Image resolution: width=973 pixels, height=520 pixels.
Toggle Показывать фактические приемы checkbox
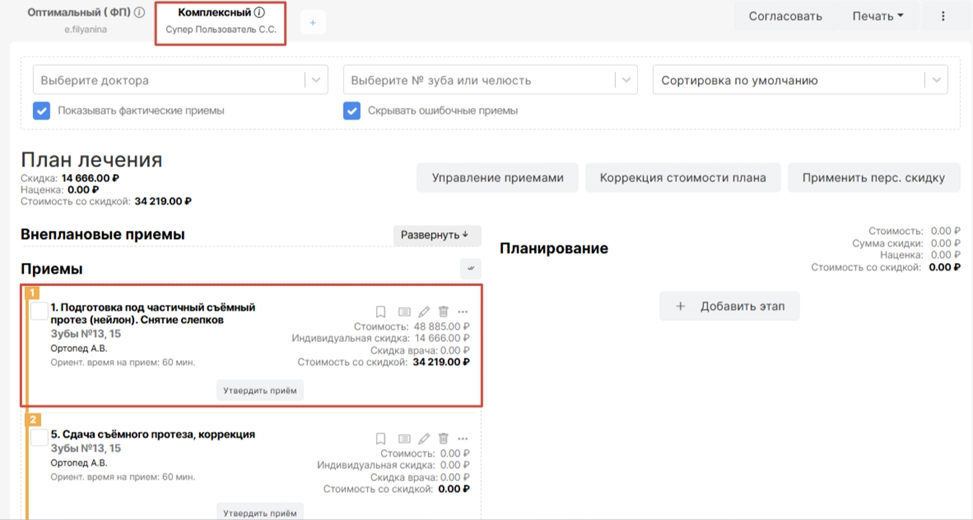coord(42,111)
